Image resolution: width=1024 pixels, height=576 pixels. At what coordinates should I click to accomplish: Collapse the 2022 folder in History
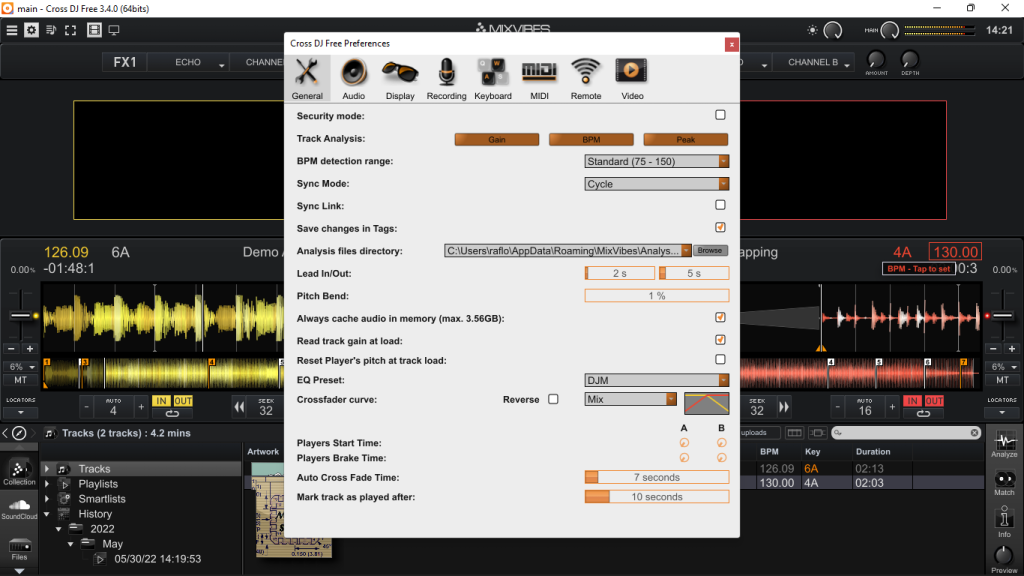click(60, 528)
